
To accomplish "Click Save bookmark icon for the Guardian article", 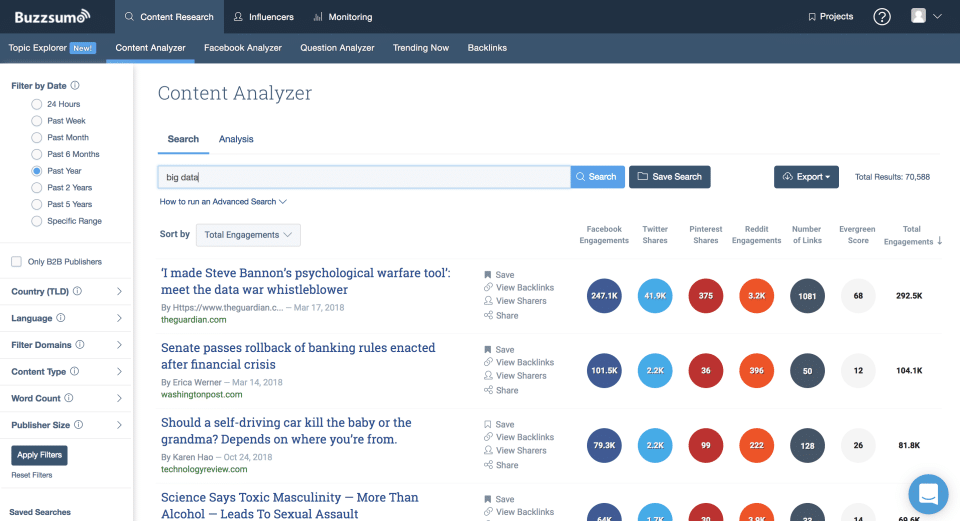I will 488,275.
